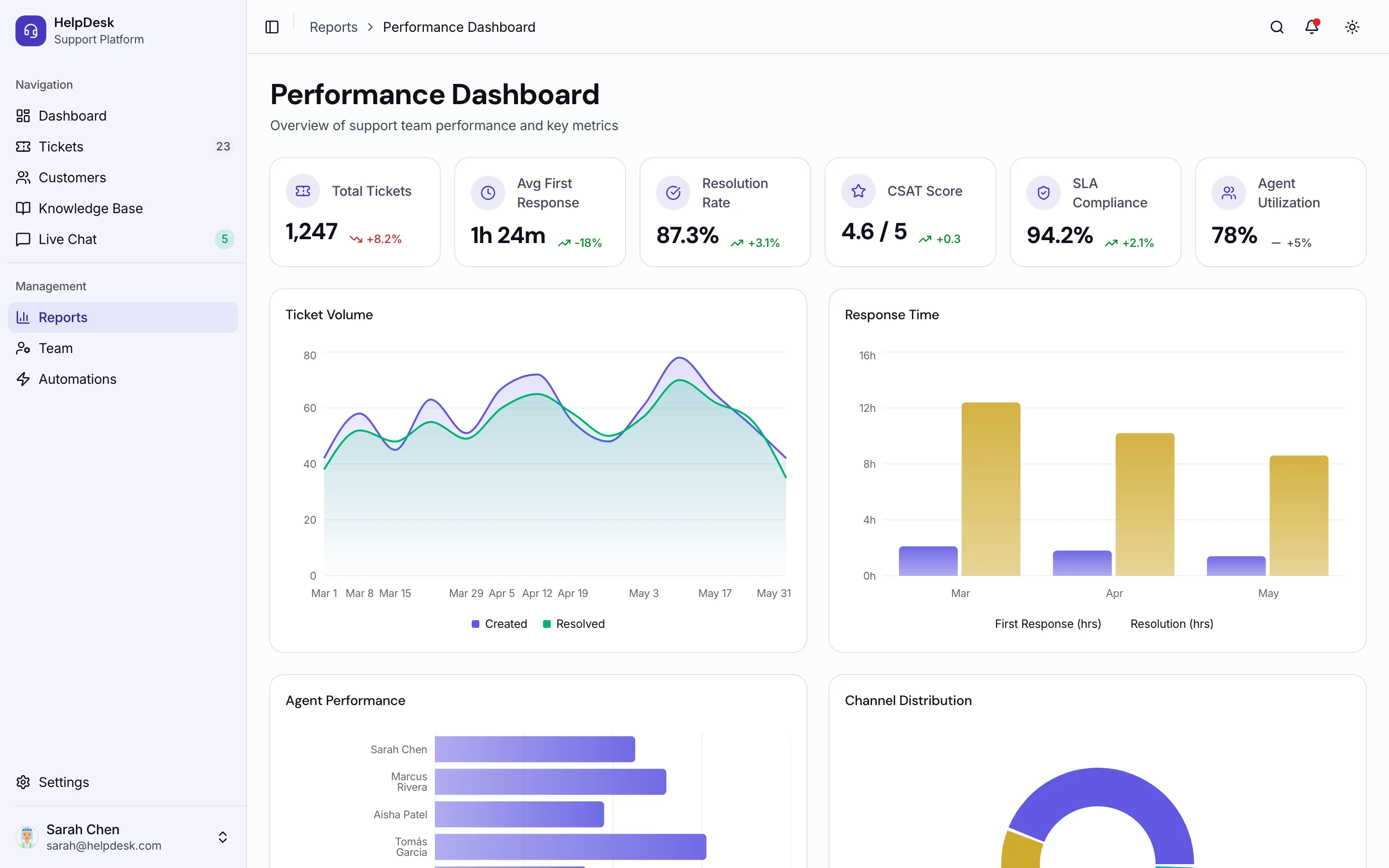Open Live Chat section
This screenshot has width=1389, height=868.
[x=123, y=239]
